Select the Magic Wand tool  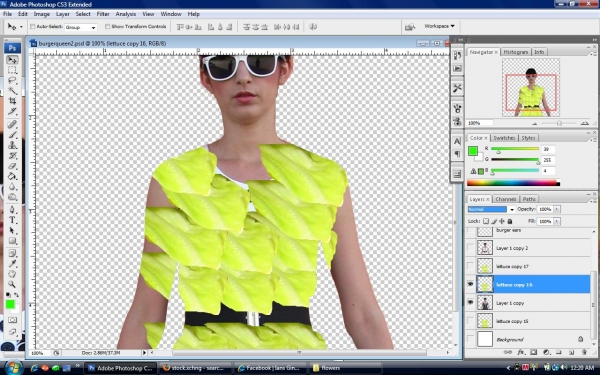pos(12,90)
